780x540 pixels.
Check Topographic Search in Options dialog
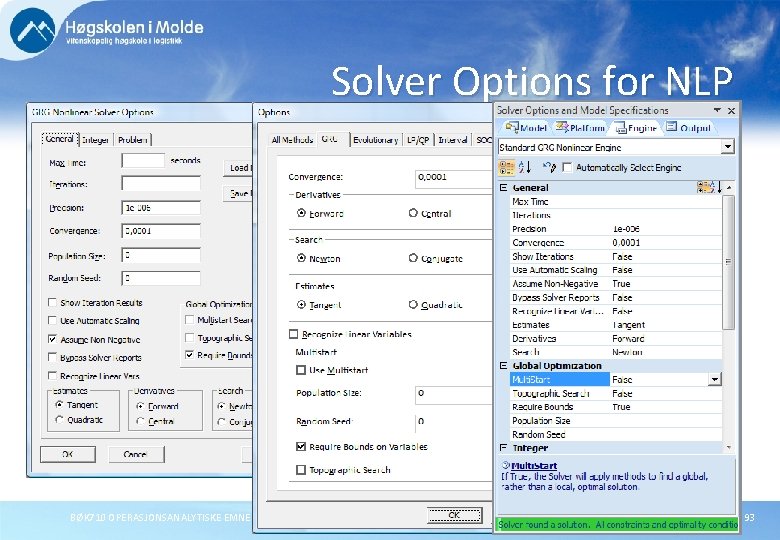(x=301, y=469)
